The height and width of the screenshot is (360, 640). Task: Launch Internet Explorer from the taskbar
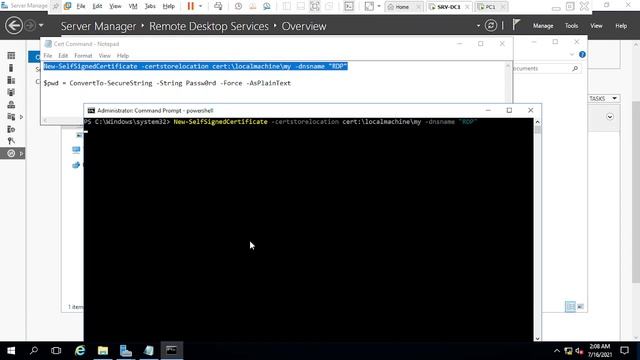tap(80, 350)
